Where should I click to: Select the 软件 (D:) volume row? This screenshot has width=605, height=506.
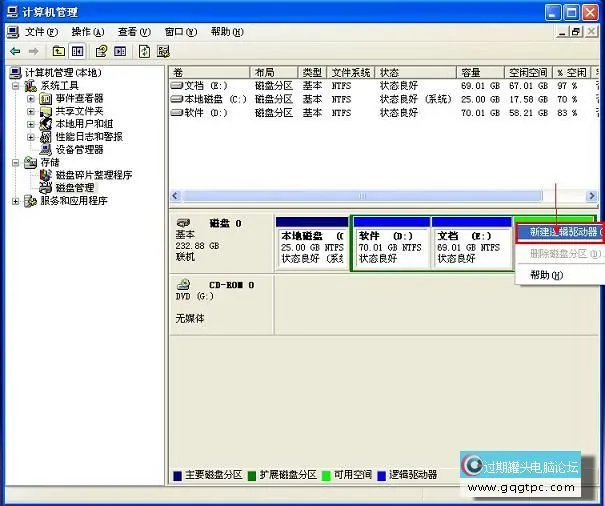tap(383, 113)
